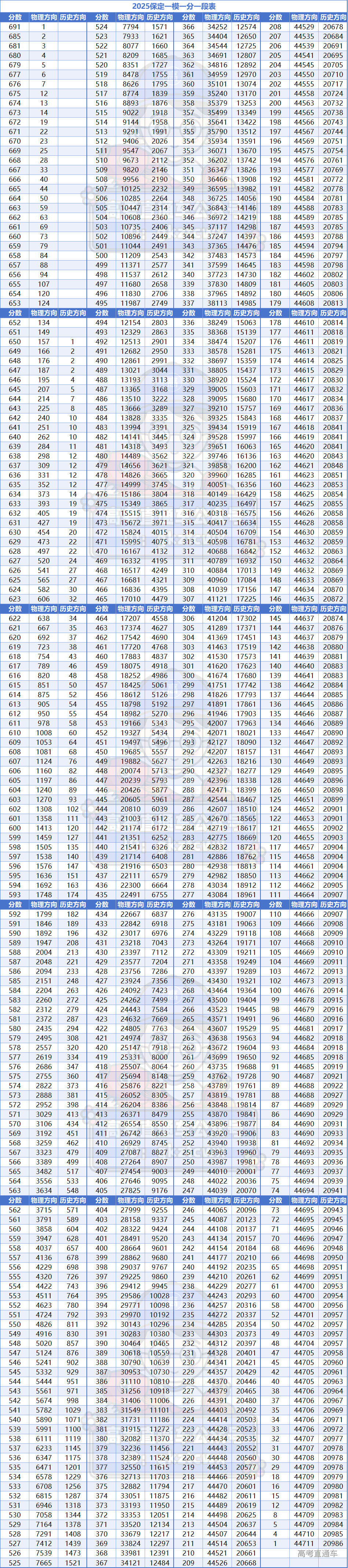Click physics count 41674 in score 300 row

(x=217, y=675)
